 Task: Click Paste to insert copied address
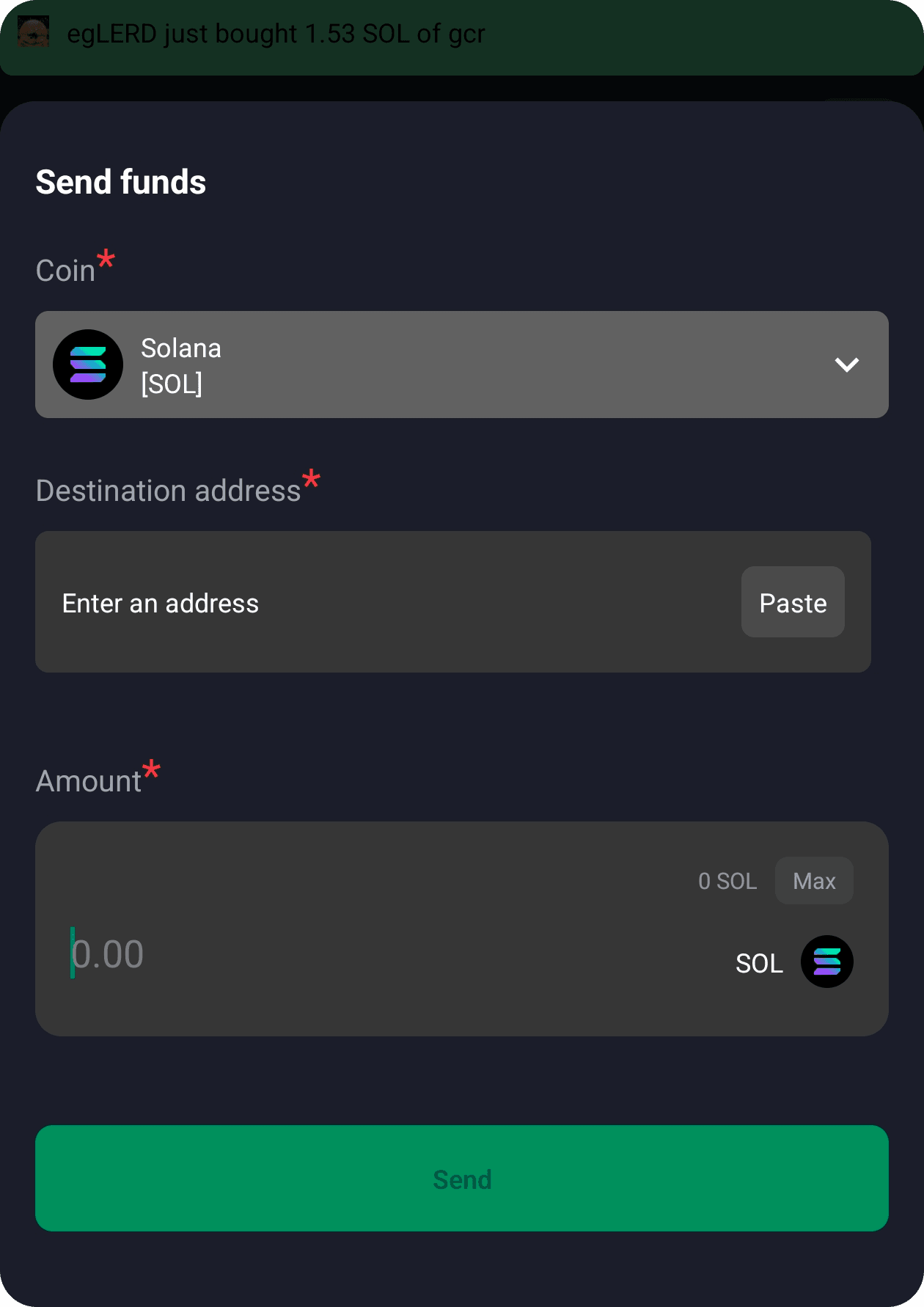pyautogui.click(x=792, y=602)
